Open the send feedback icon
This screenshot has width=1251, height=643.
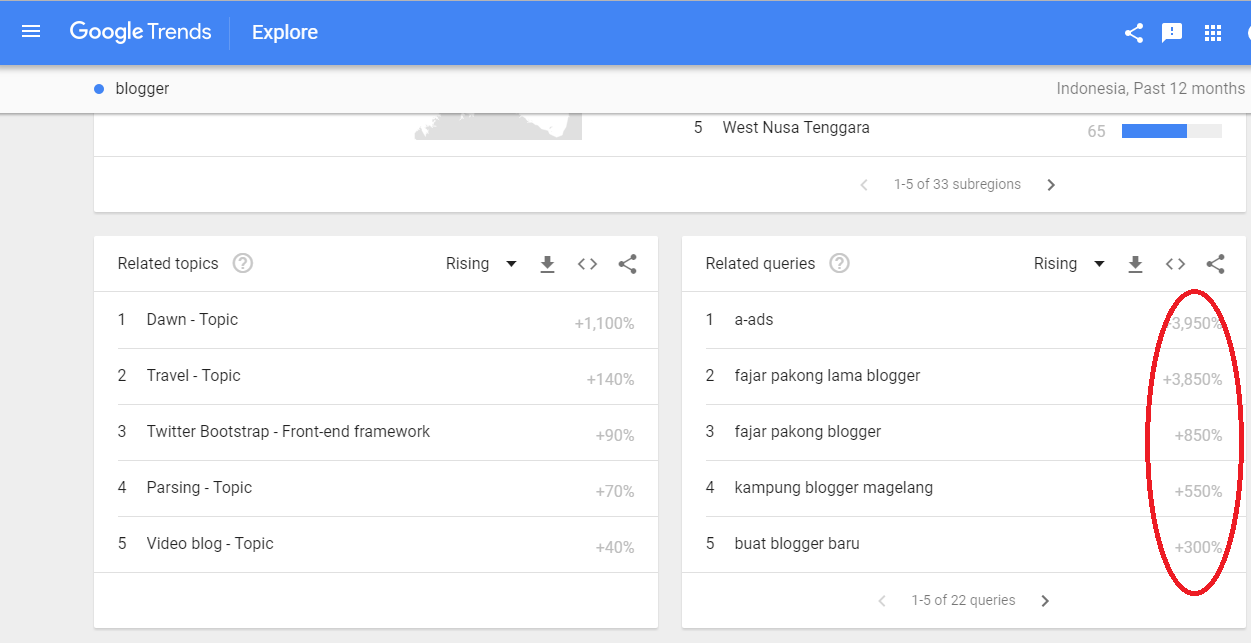[1172, 33]
